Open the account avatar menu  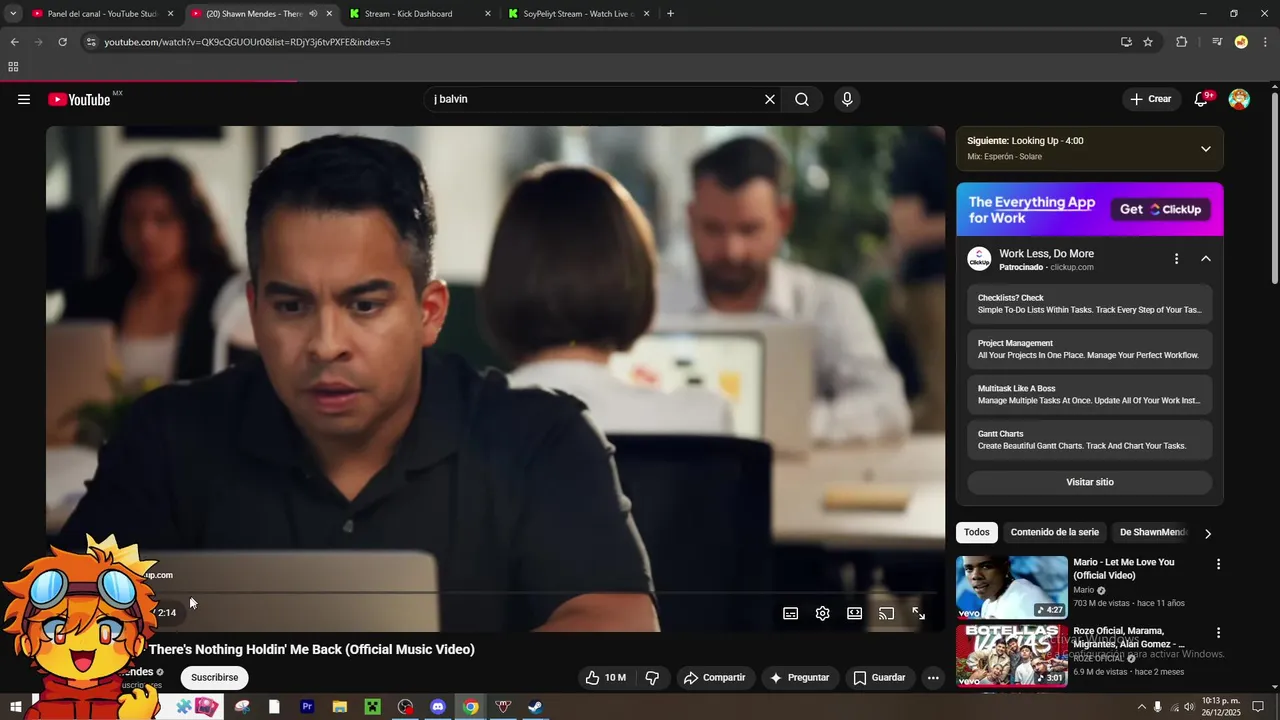pos(1239,99)
